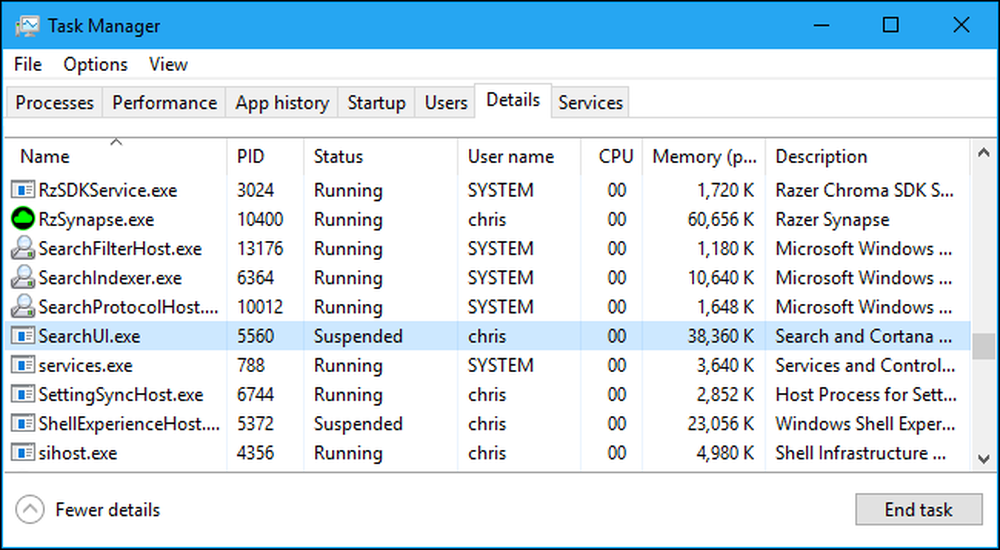
Task: Sort by the CPU column header
Action: click(x=612, y=156)
